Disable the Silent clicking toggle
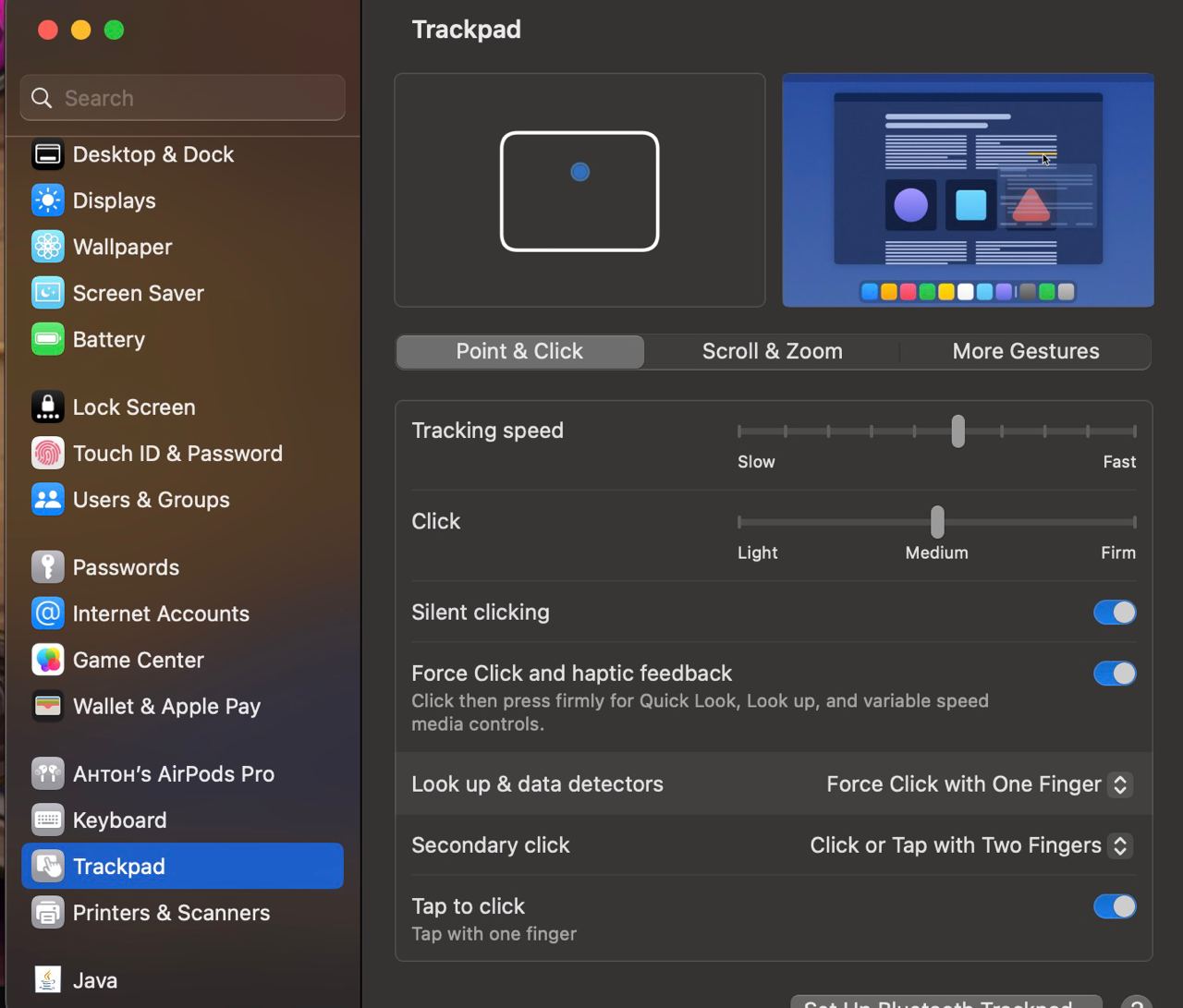The image size is (1183, 1008). 1115,613
